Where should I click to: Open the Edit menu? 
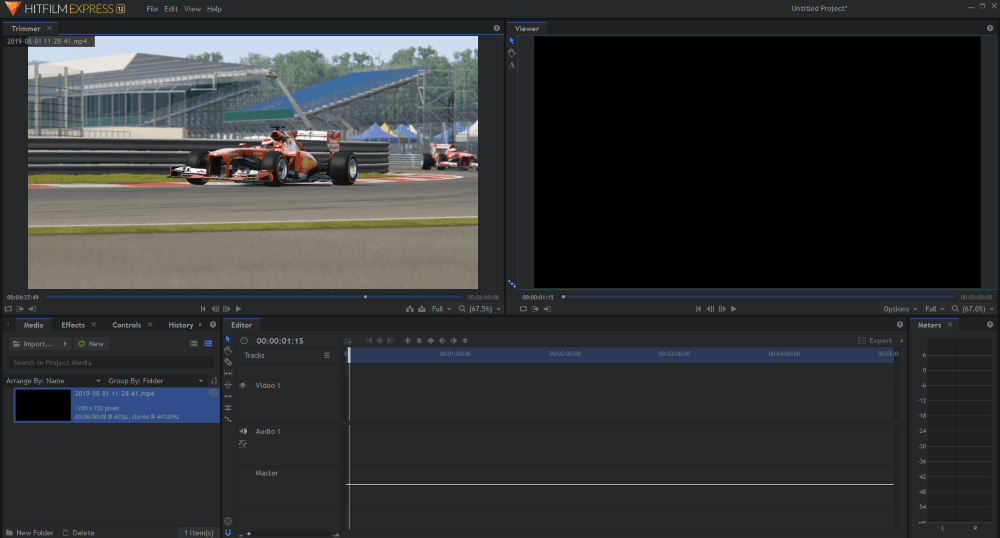(171, 9)
